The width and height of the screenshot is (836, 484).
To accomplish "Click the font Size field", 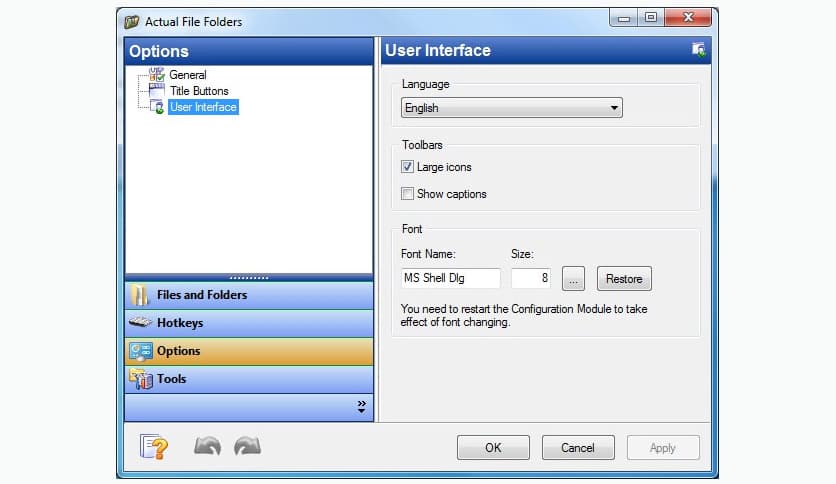I will click(531, 278).
